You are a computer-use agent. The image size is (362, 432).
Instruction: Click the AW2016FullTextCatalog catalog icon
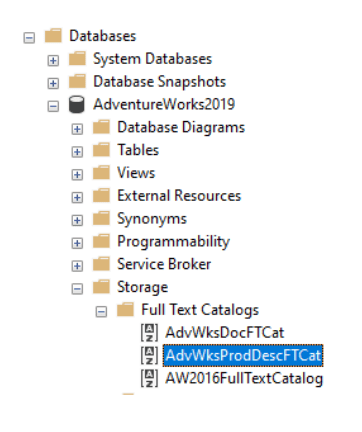pyautogui.click(x=149, y=378)
